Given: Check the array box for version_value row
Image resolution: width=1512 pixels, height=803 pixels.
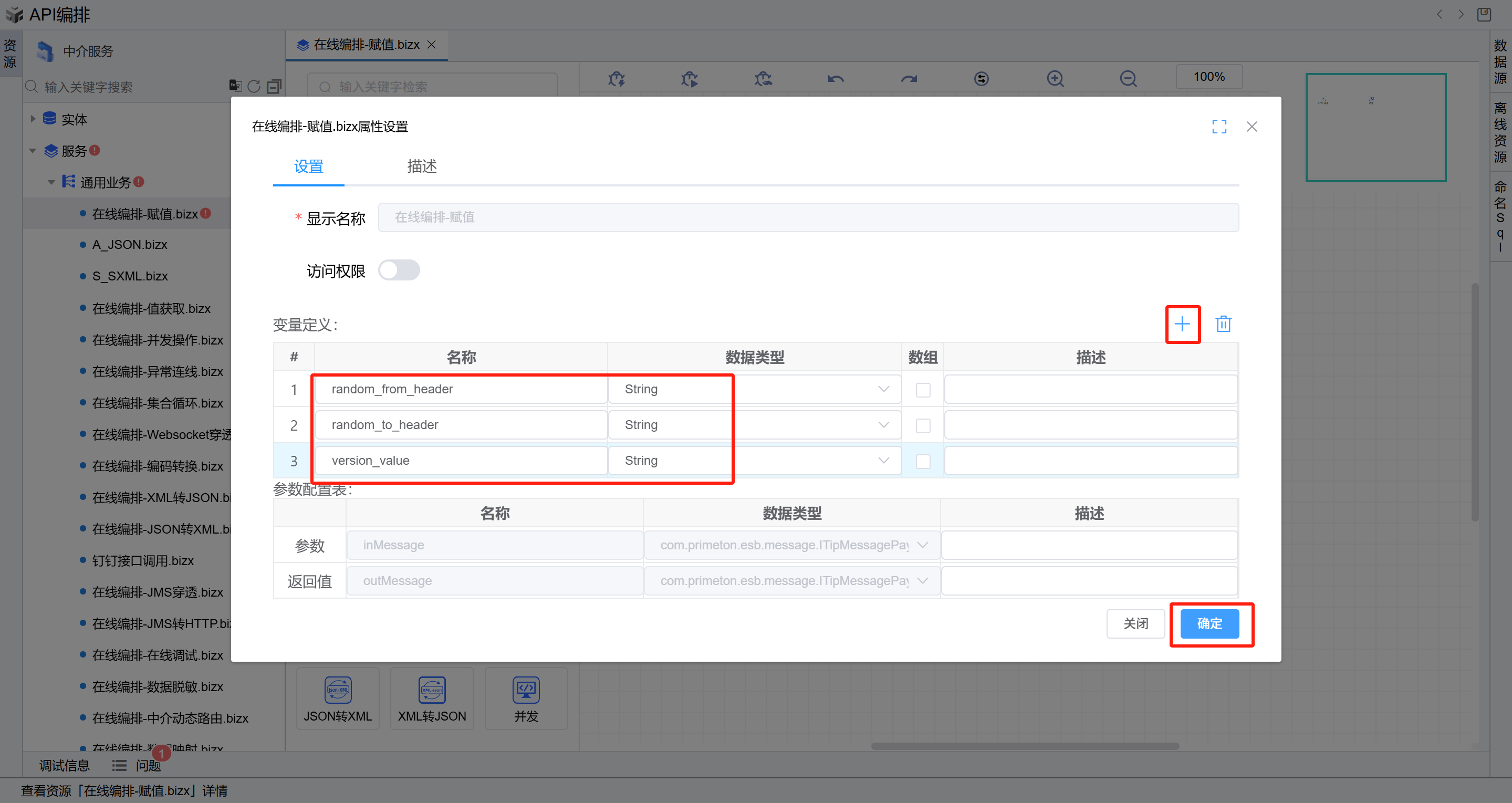Looking at the screenshot, I should 923,462.
